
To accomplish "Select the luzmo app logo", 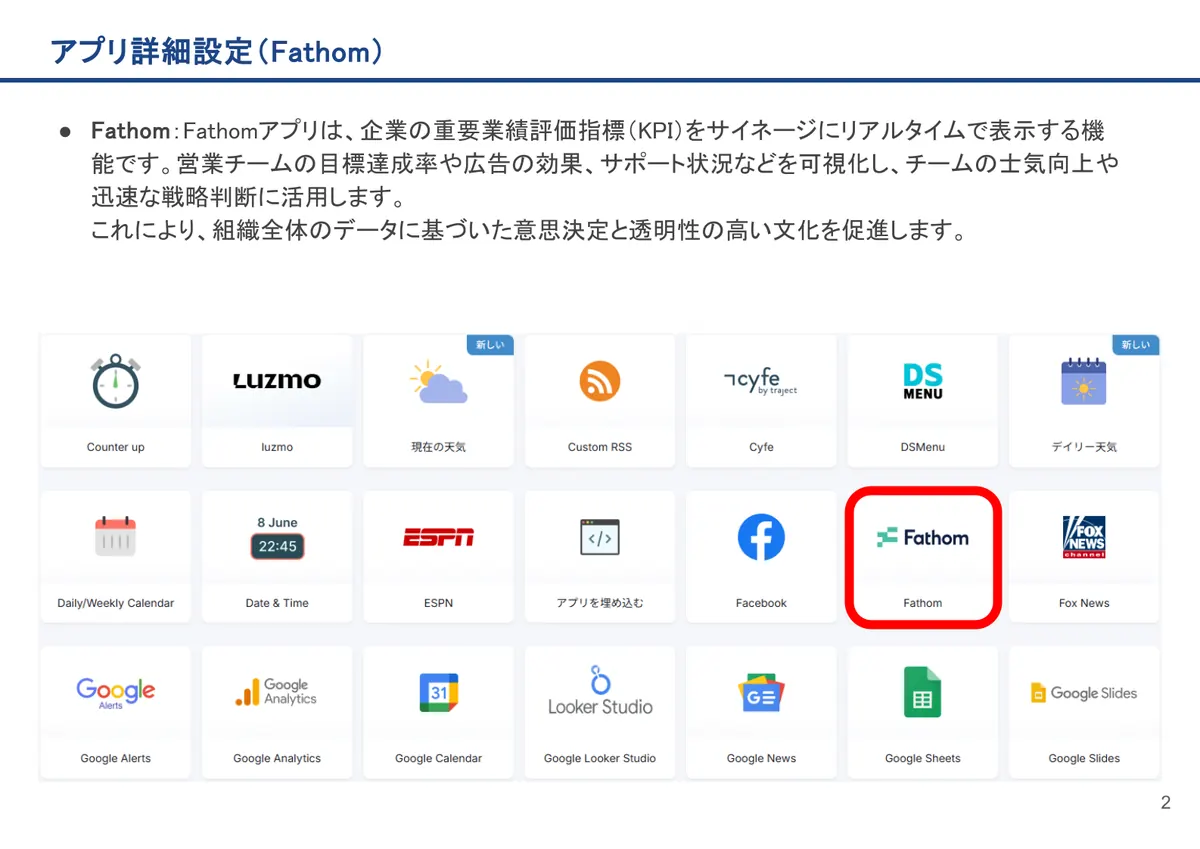I will [x=277, y=381].
